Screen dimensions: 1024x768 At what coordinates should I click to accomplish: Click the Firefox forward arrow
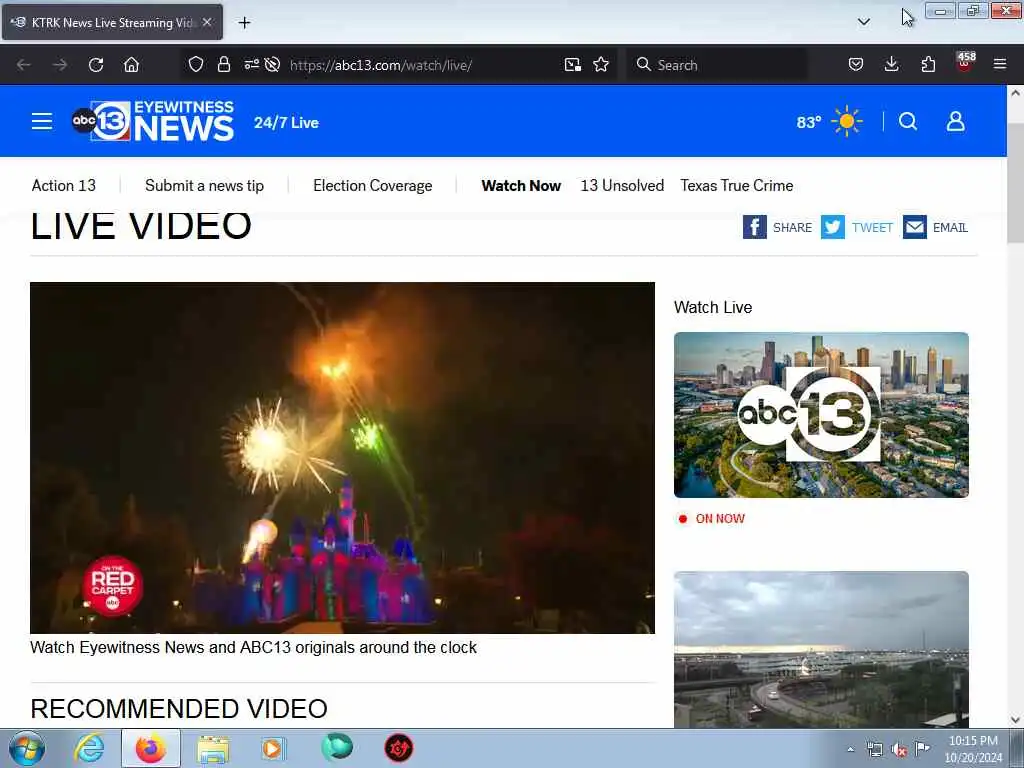(60, 65)
